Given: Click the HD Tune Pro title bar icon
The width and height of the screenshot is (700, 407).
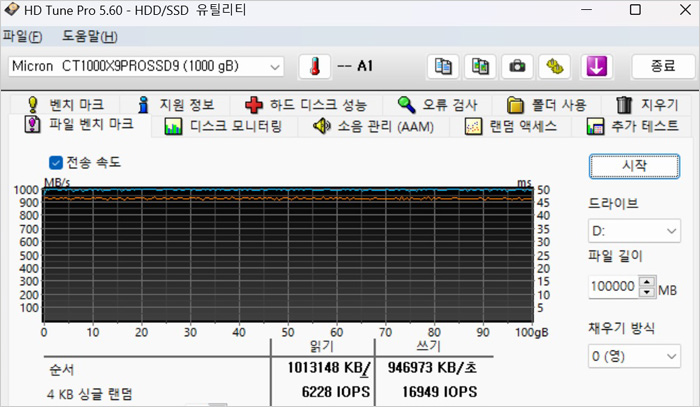Looking at the screenshot, I should point(11,10).
